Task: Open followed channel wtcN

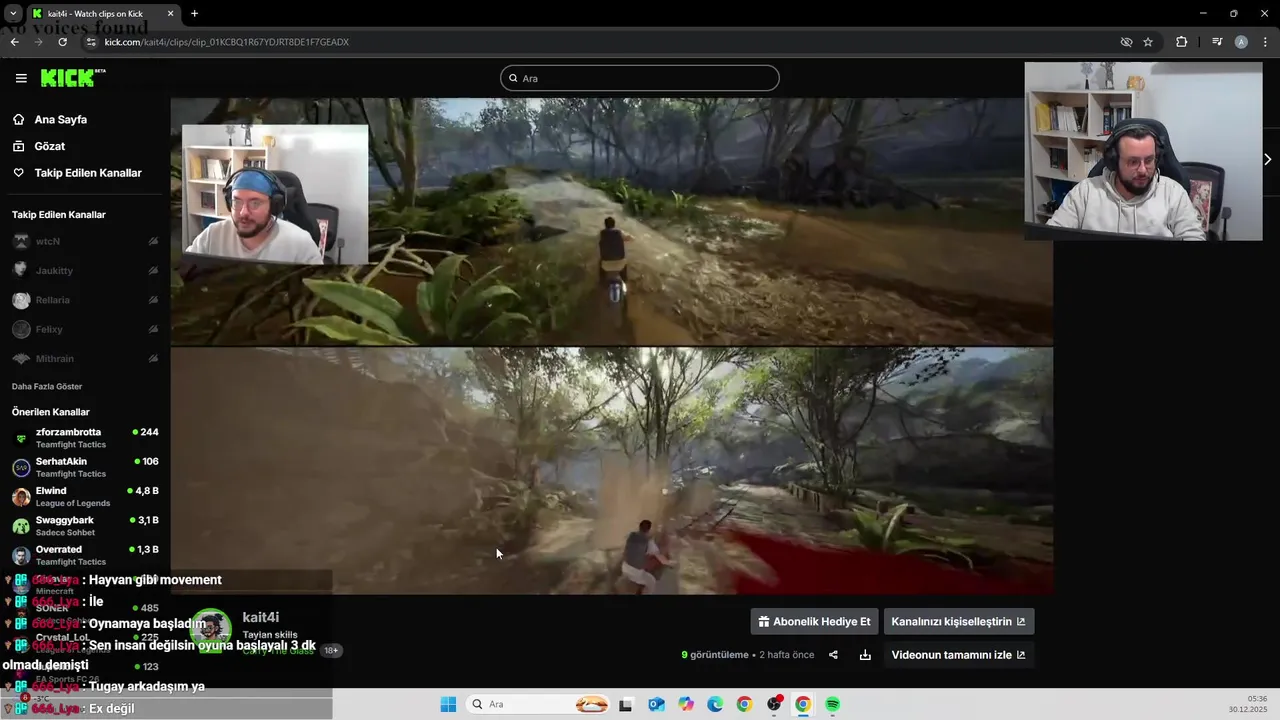Action: (85, 241)
